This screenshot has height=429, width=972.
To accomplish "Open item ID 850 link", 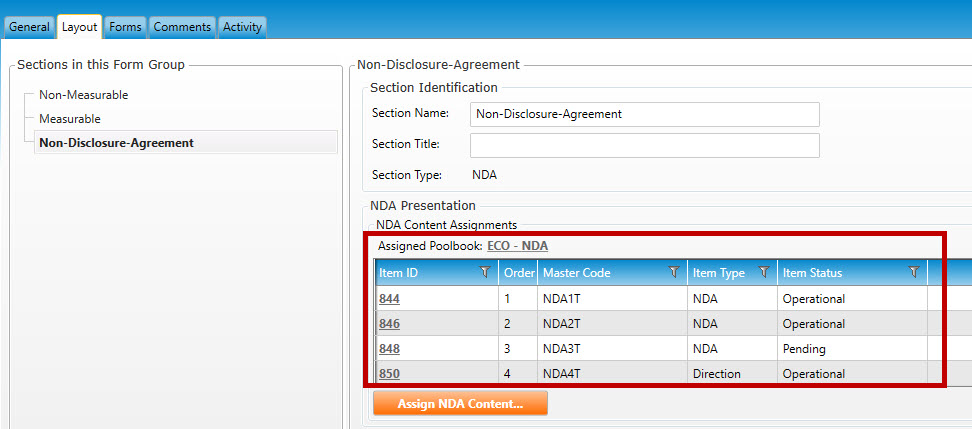I will point(389,374).
